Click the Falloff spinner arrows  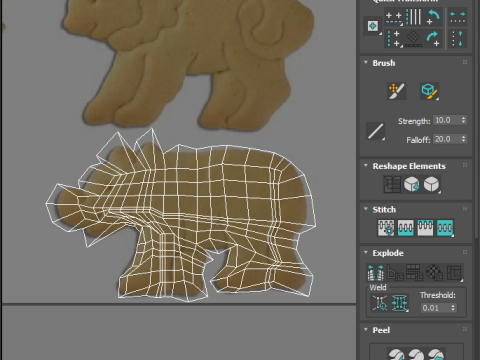pyautogui.click(x=464, y=139)
